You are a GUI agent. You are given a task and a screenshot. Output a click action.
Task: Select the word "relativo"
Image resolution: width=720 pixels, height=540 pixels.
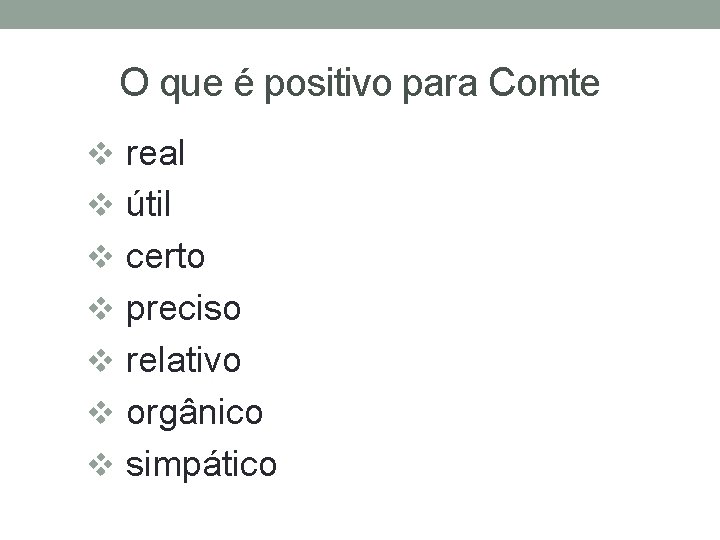183,360
